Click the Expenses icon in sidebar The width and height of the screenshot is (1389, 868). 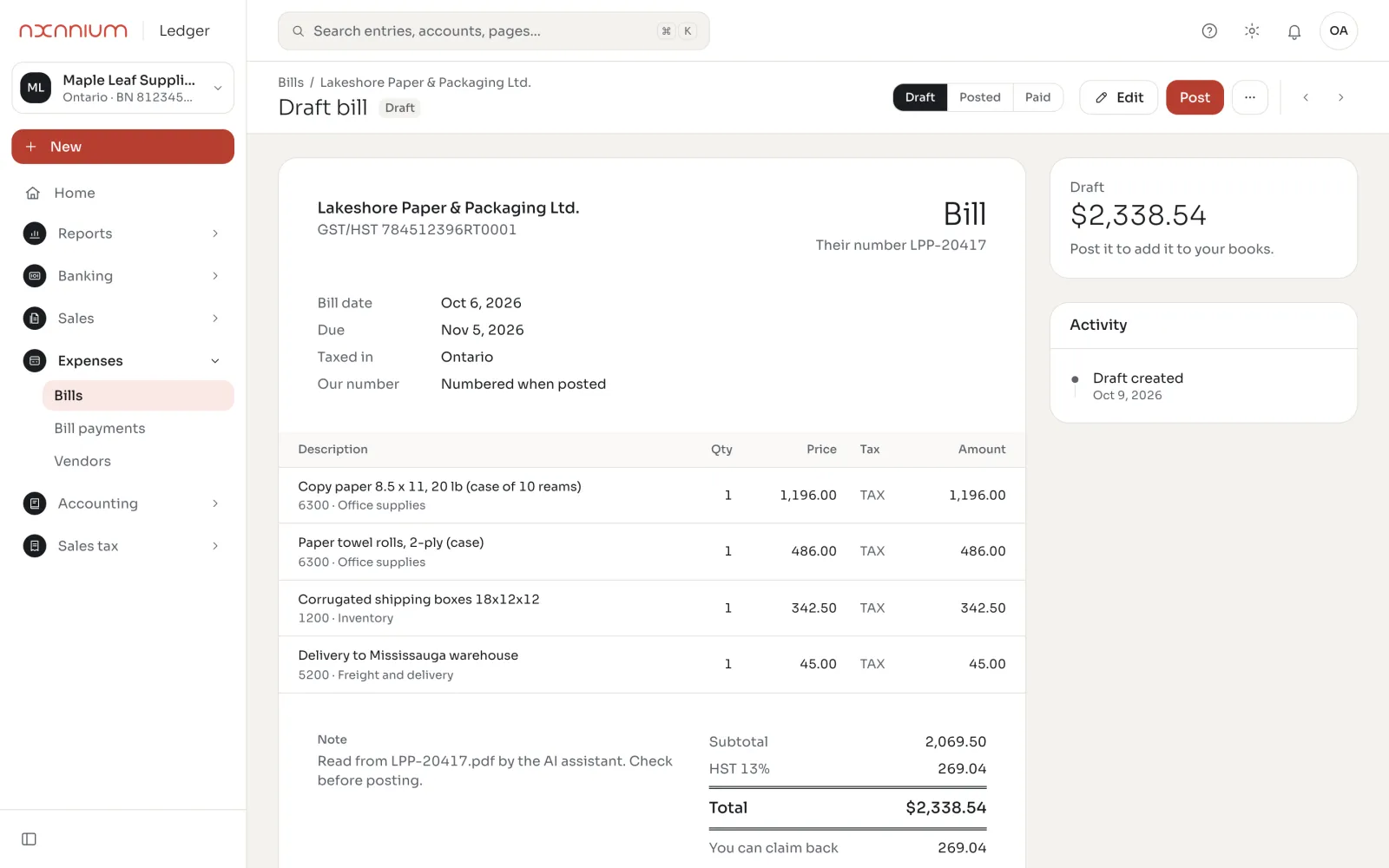(x=35, y=361)
